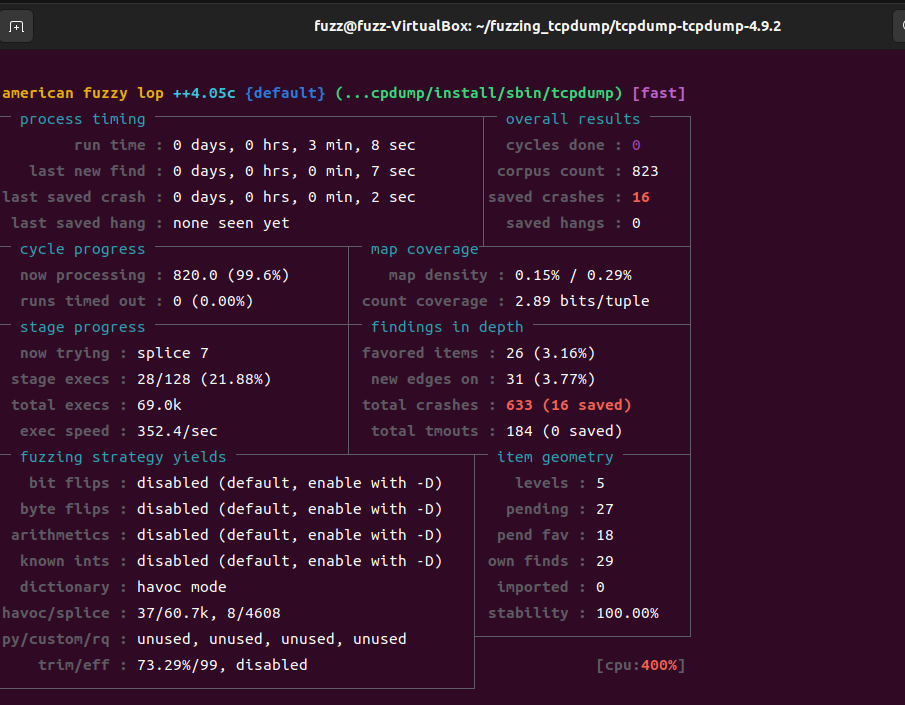Screen dimensions: 905x705
Task: Click now processing value '820.0 (99.6%)'
Action: (231, 275)
